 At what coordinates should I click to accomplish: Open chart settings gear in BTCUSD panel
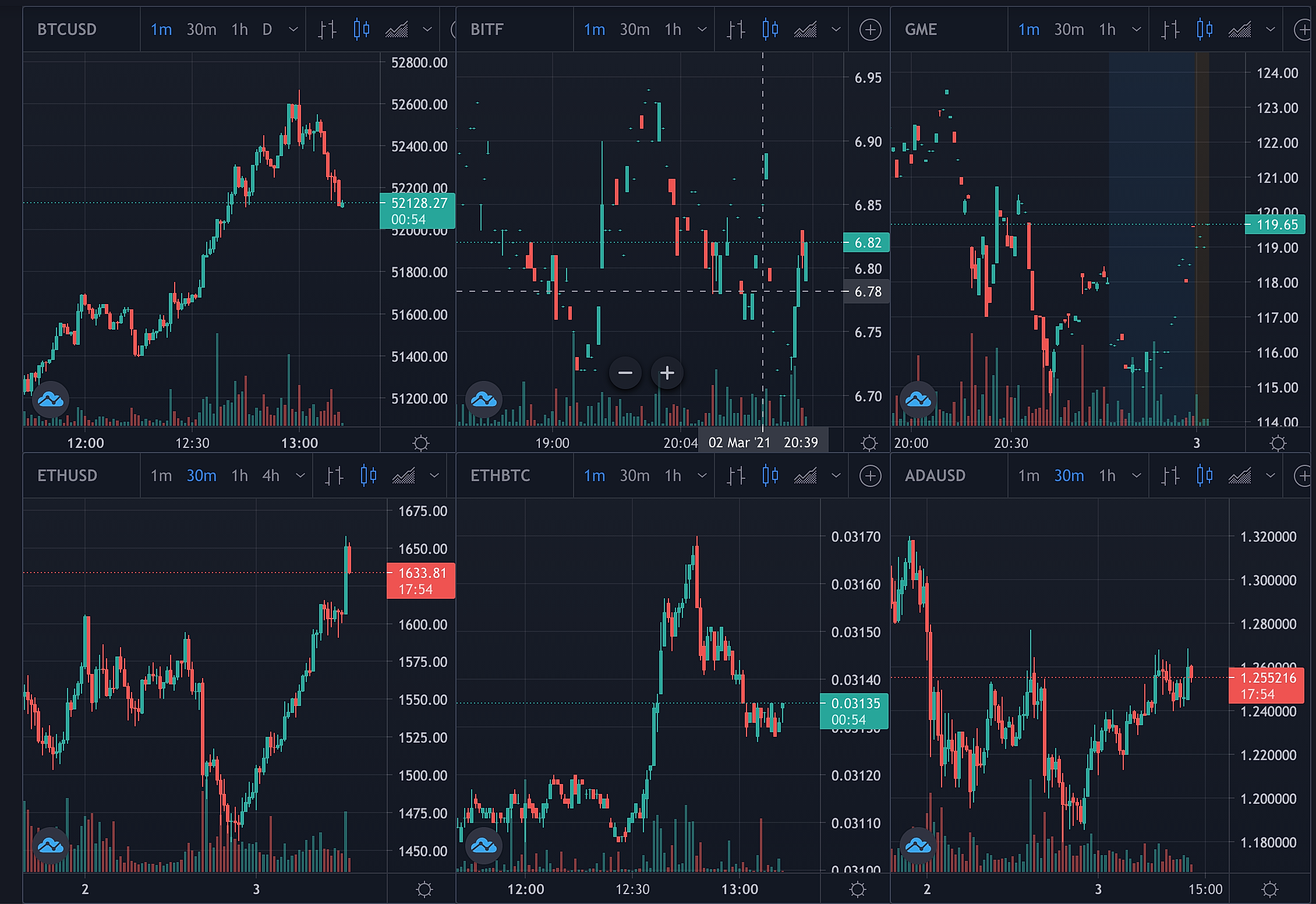[421, 443]
